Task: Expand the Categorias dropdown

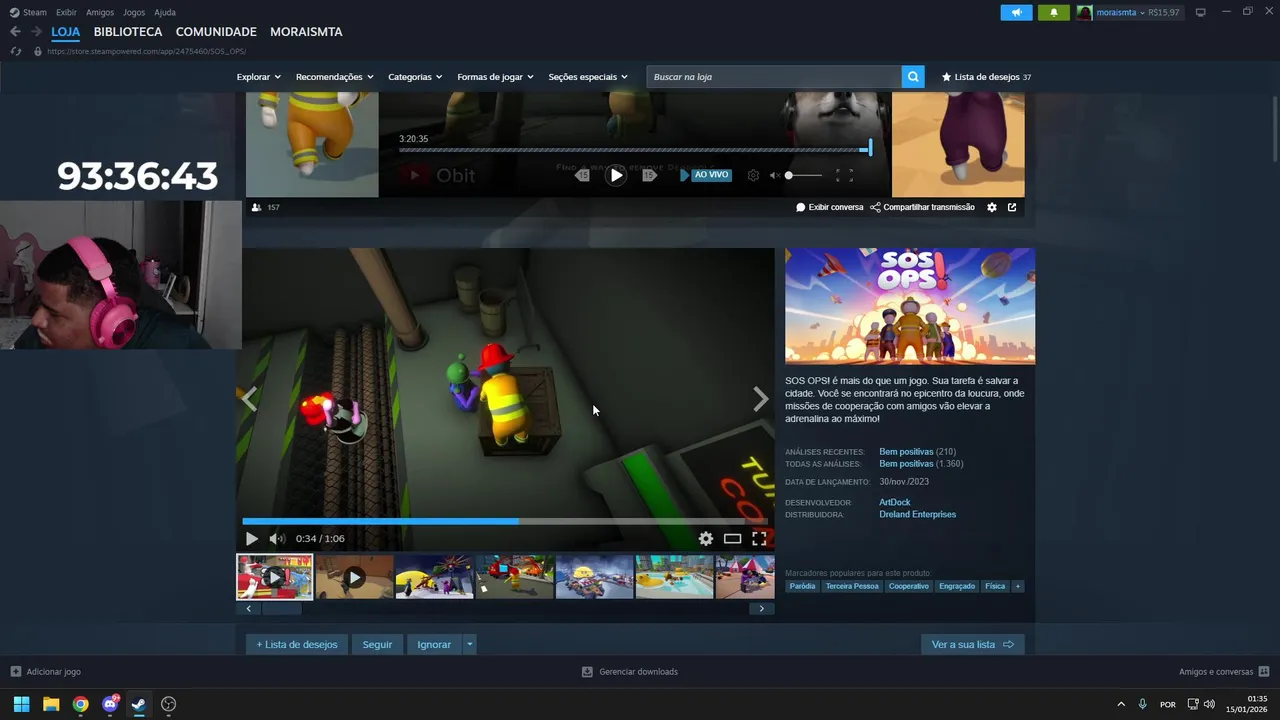Action: tap(415, 77)
